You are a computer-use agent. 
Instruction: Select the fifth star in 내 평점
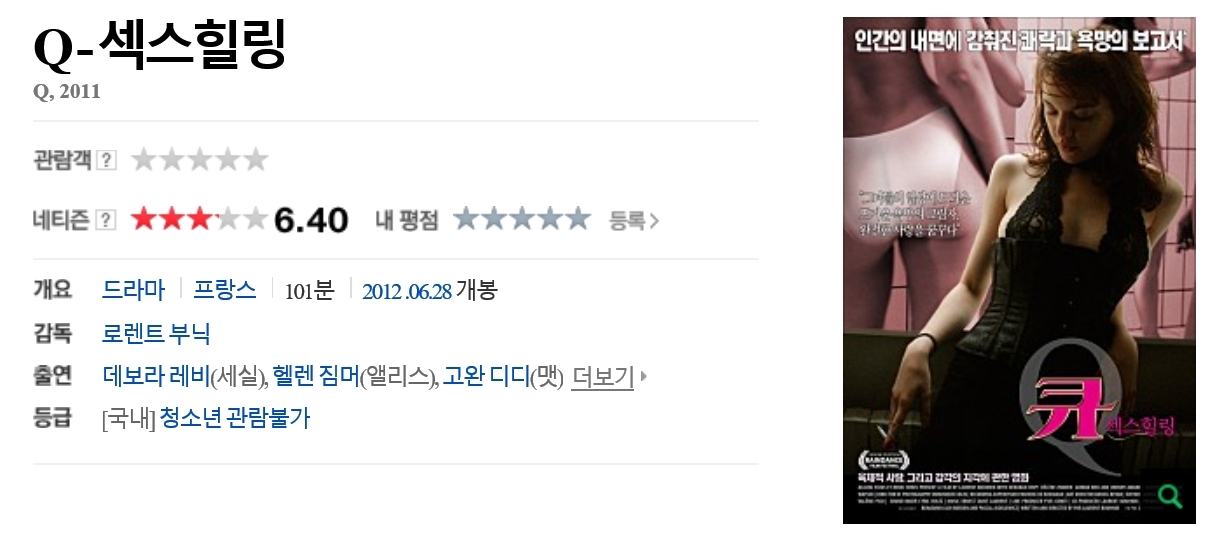tap(577, 219)
